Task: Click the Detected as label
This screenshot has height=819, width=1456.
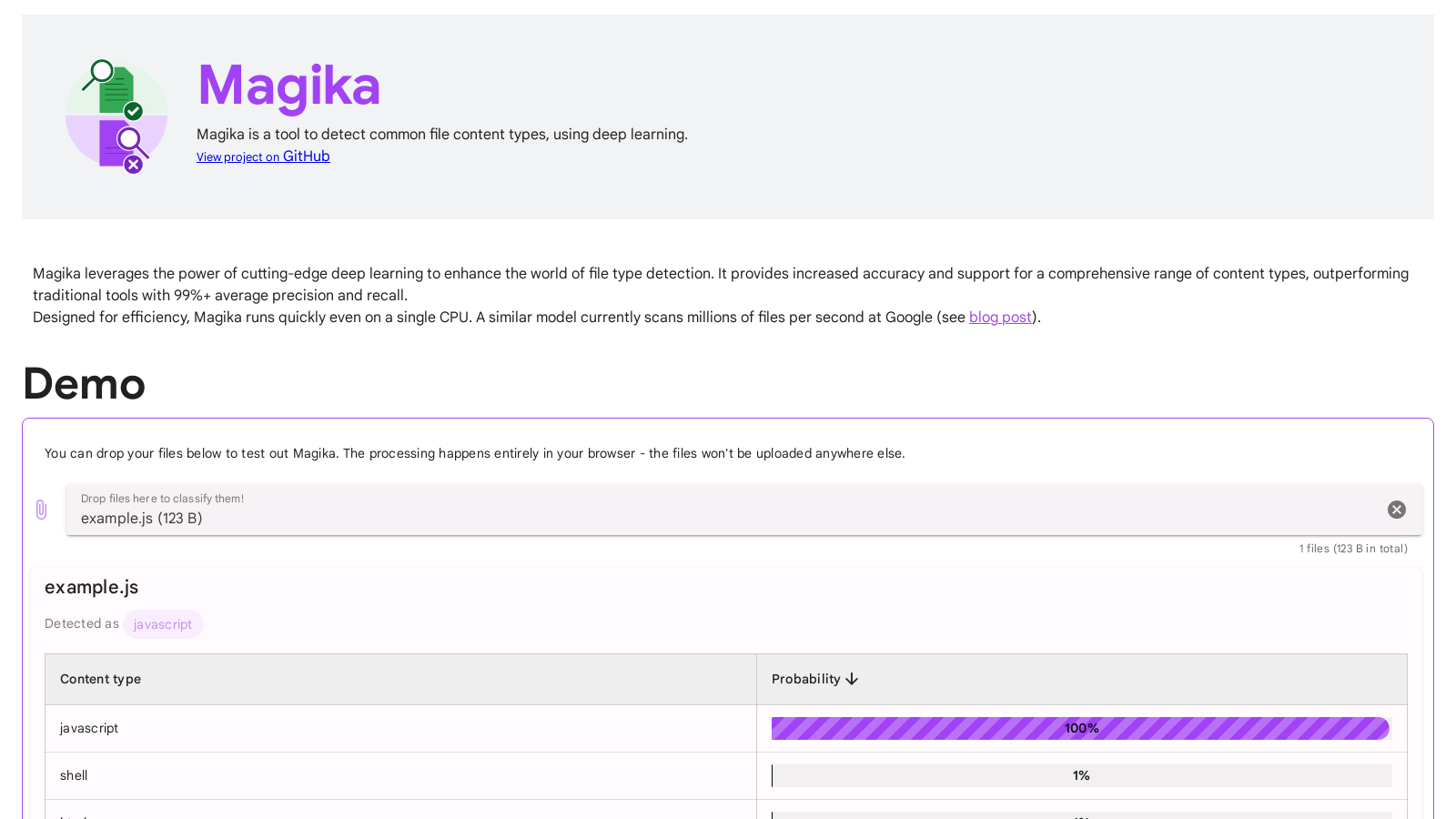Action: pos(81,623)
